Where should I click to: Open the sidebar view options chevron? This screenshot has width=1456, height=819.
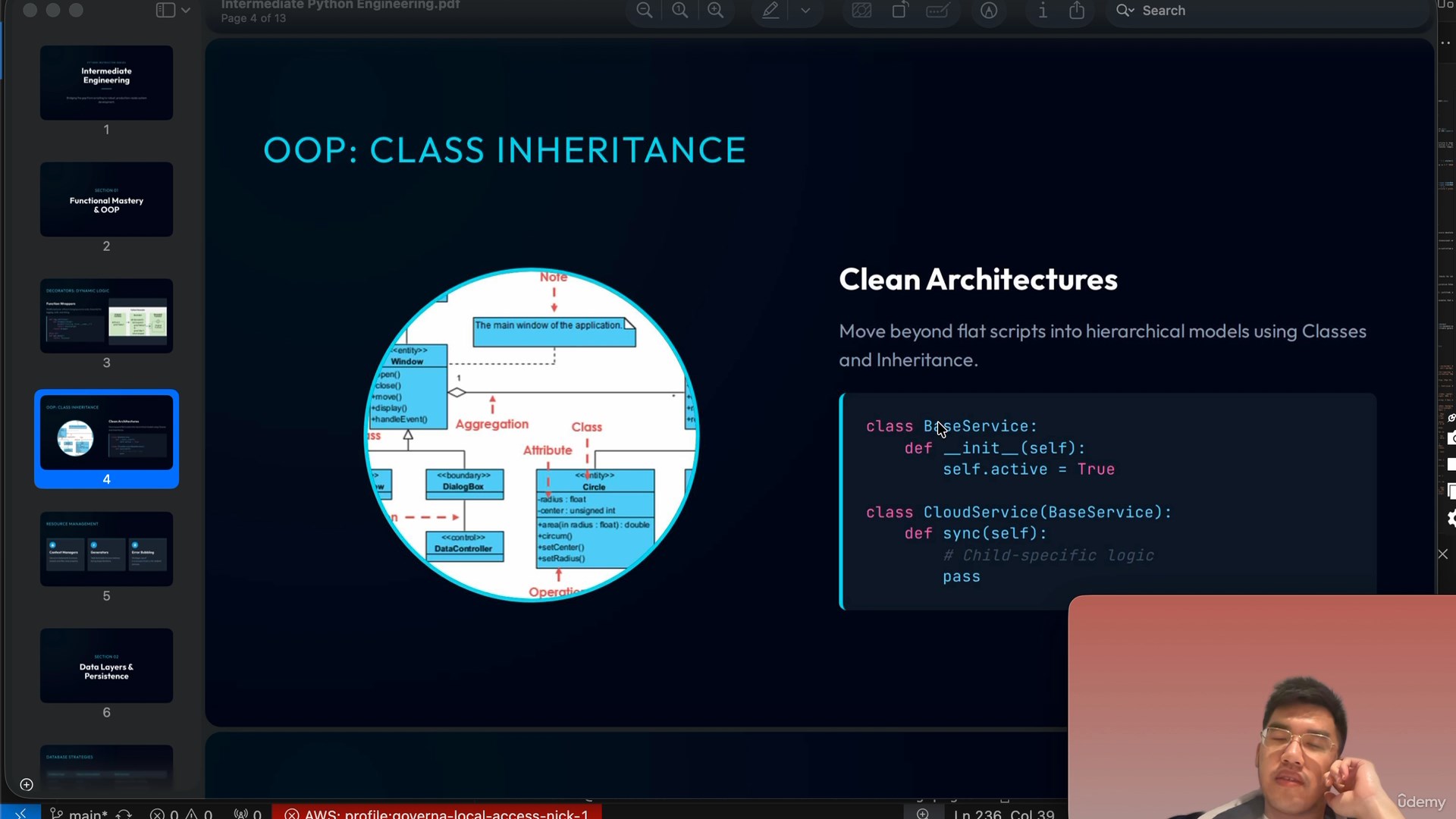tap(186, 11)
